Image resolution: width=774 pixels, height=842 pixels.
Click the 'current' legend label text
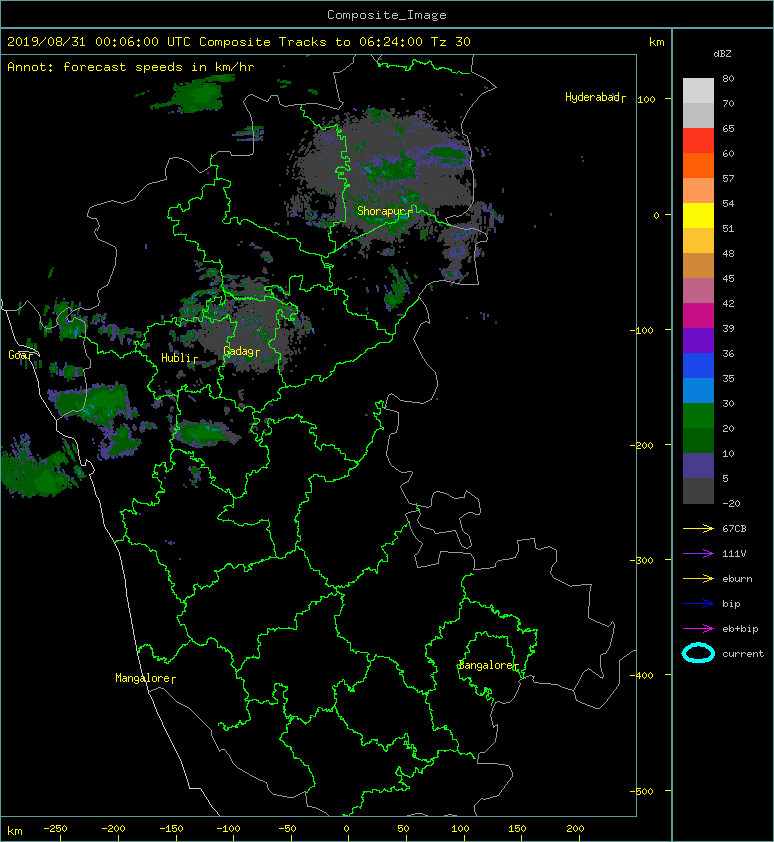[x=743, y=654]
